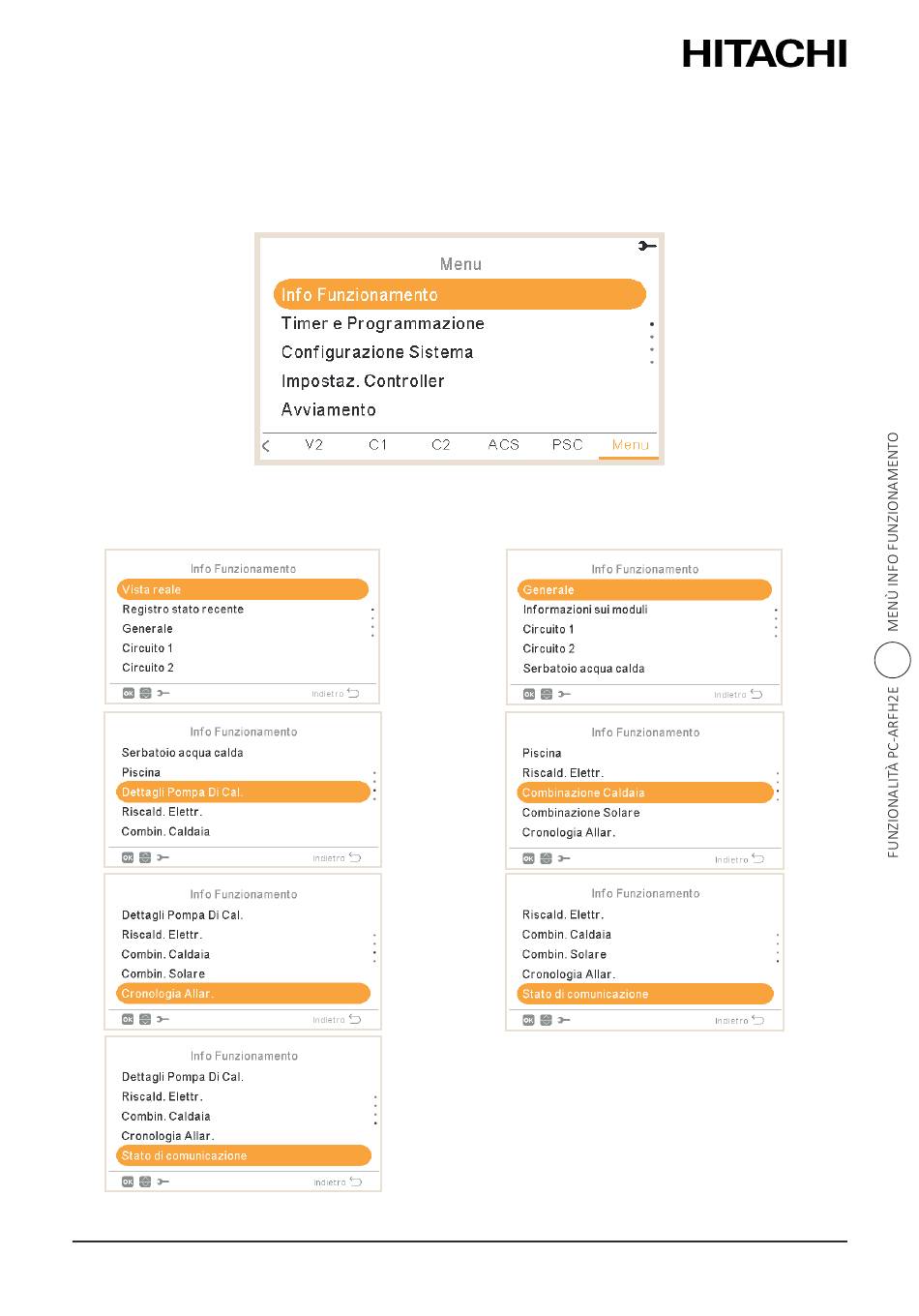919x1316 pixels.
Task: Select the highlighted Vista reale item
Action: 243,589
